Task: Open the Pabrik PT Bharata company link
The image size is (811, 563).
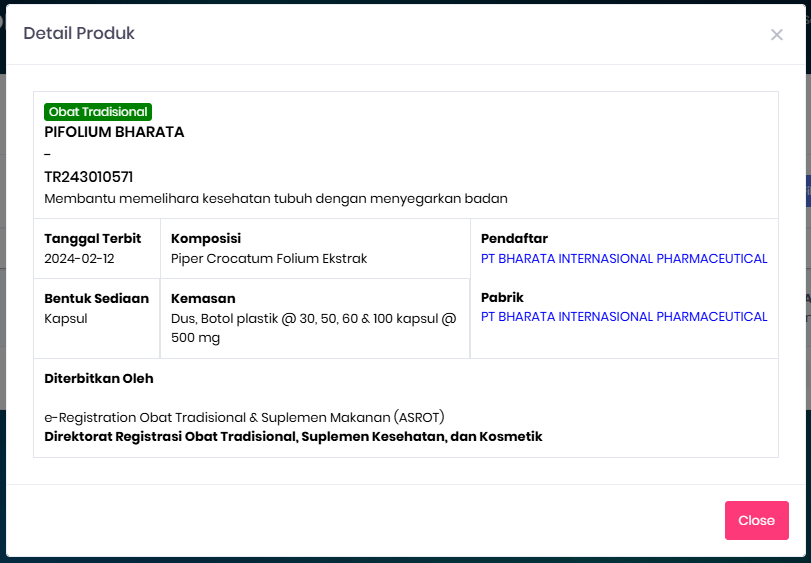Action: (624, 317)
